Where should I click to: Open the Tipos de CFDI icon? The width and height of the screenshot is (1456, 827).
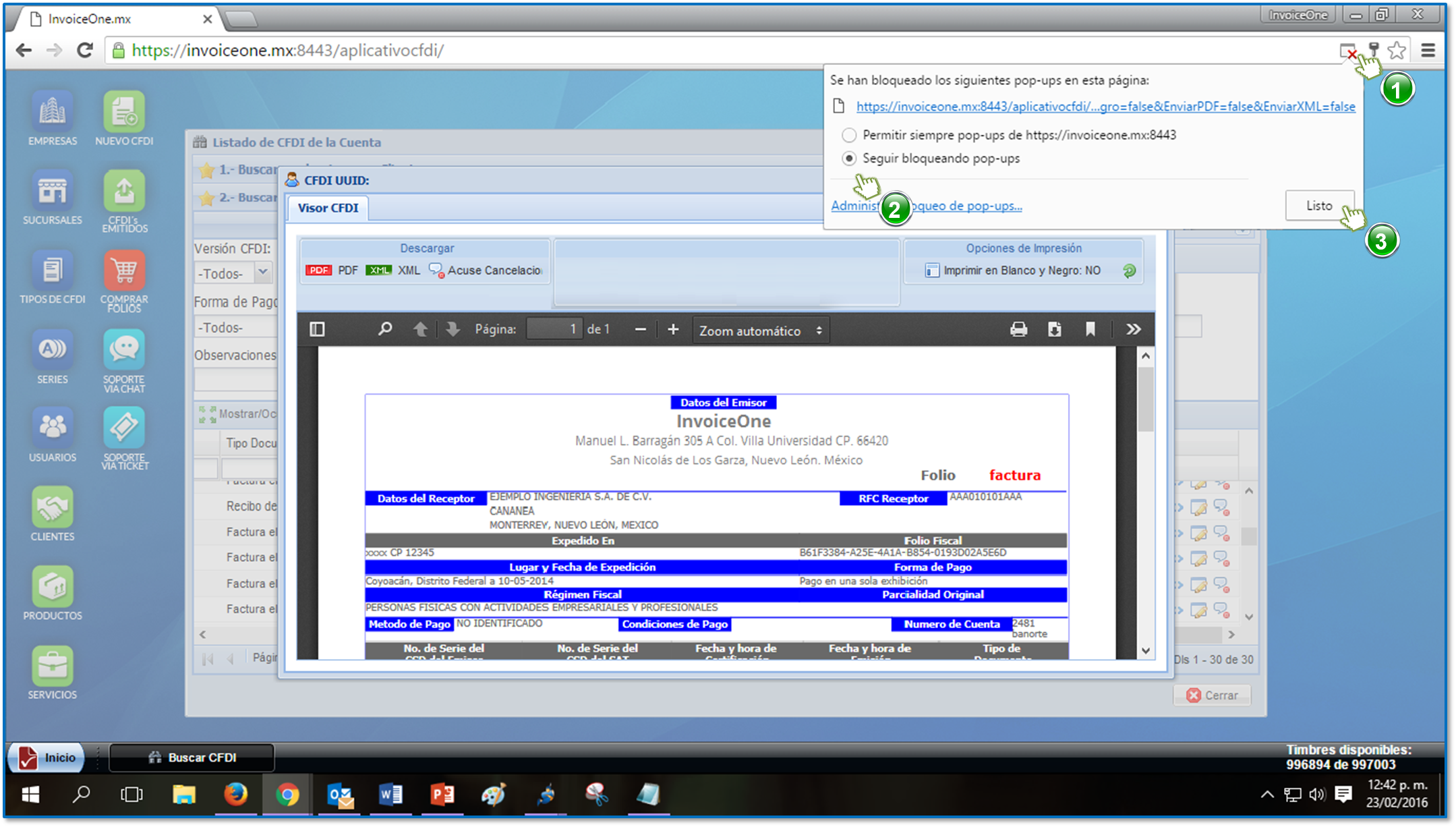(x=53, y=277)
